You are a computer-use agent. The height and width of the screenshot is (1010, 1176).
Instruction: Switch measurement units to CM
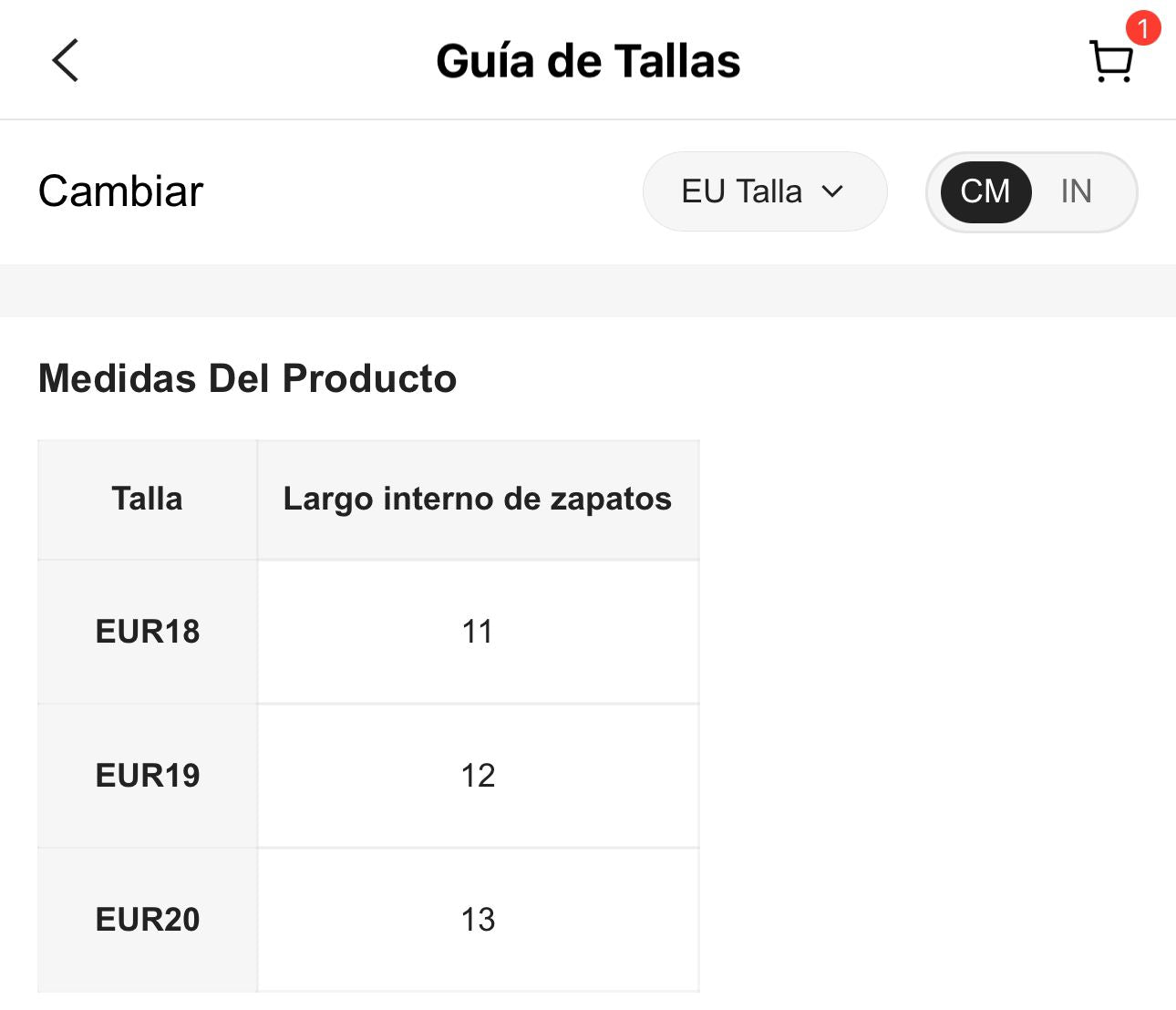pyautogui.click(x=985, y=191)
